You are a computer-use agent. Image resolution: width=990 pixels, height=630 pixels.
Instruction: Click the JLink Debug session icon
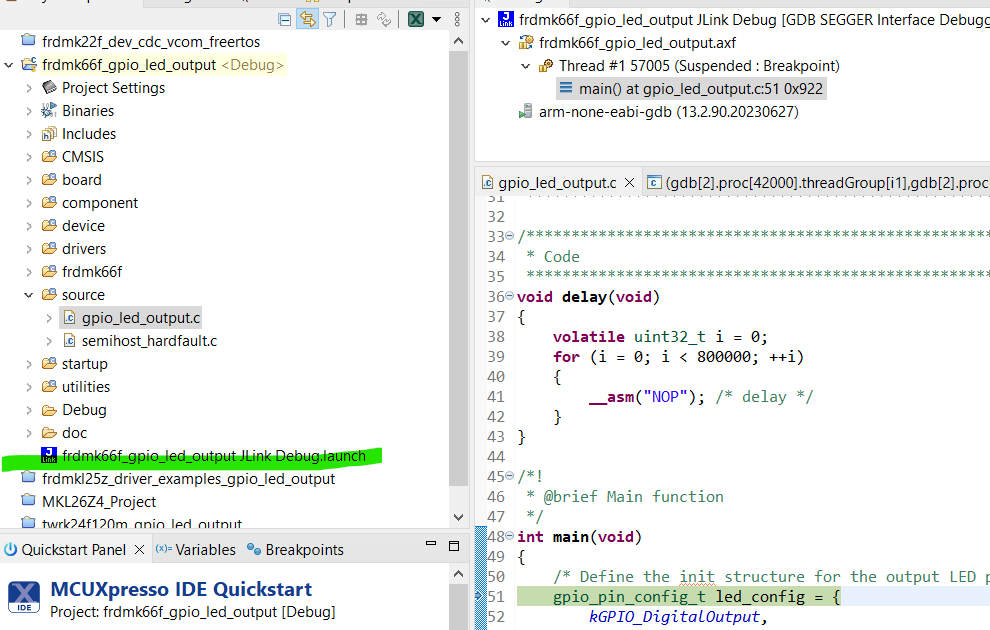(506, 20)
